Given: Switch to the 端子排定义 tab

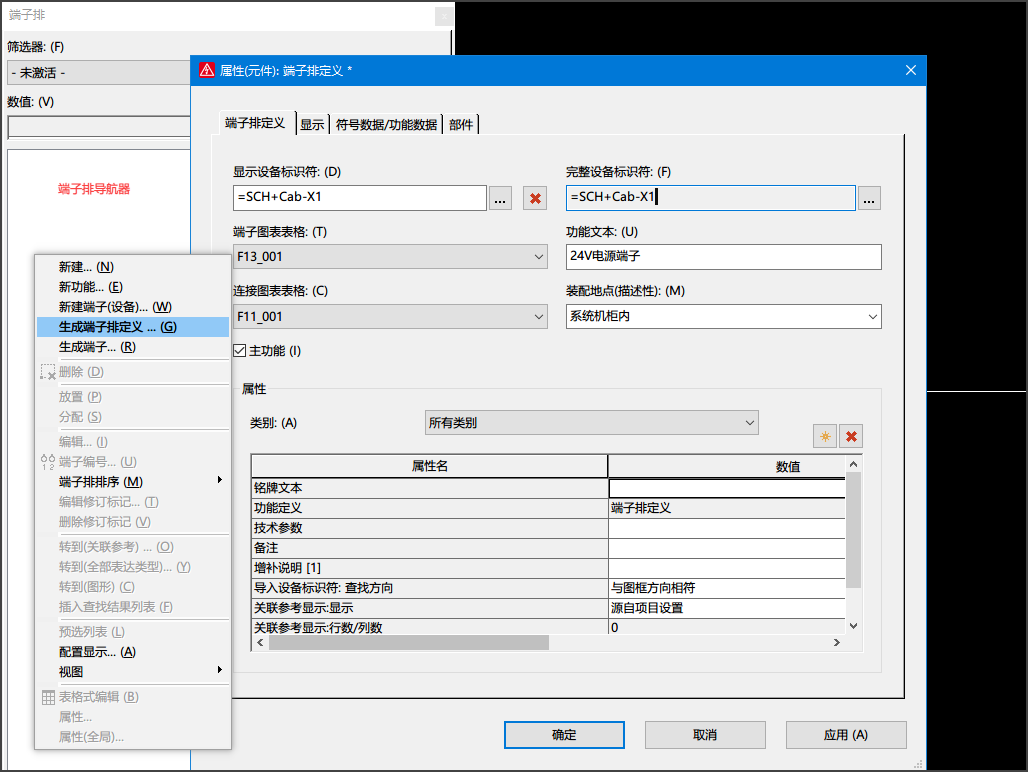Looking at the screenshot, I should (255, 123).
